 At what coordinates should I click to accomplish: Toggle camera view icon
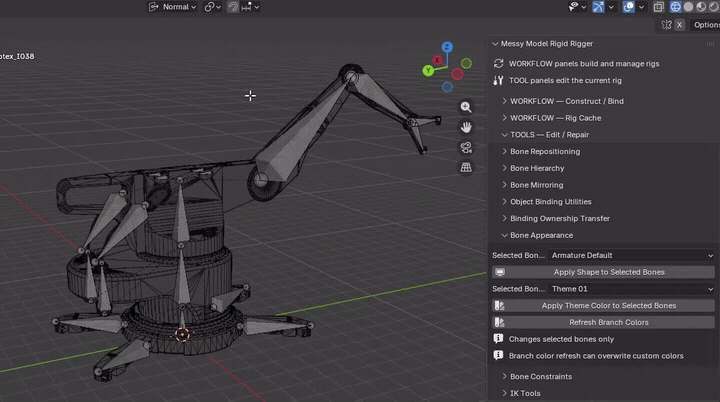(x=466, y=147)
